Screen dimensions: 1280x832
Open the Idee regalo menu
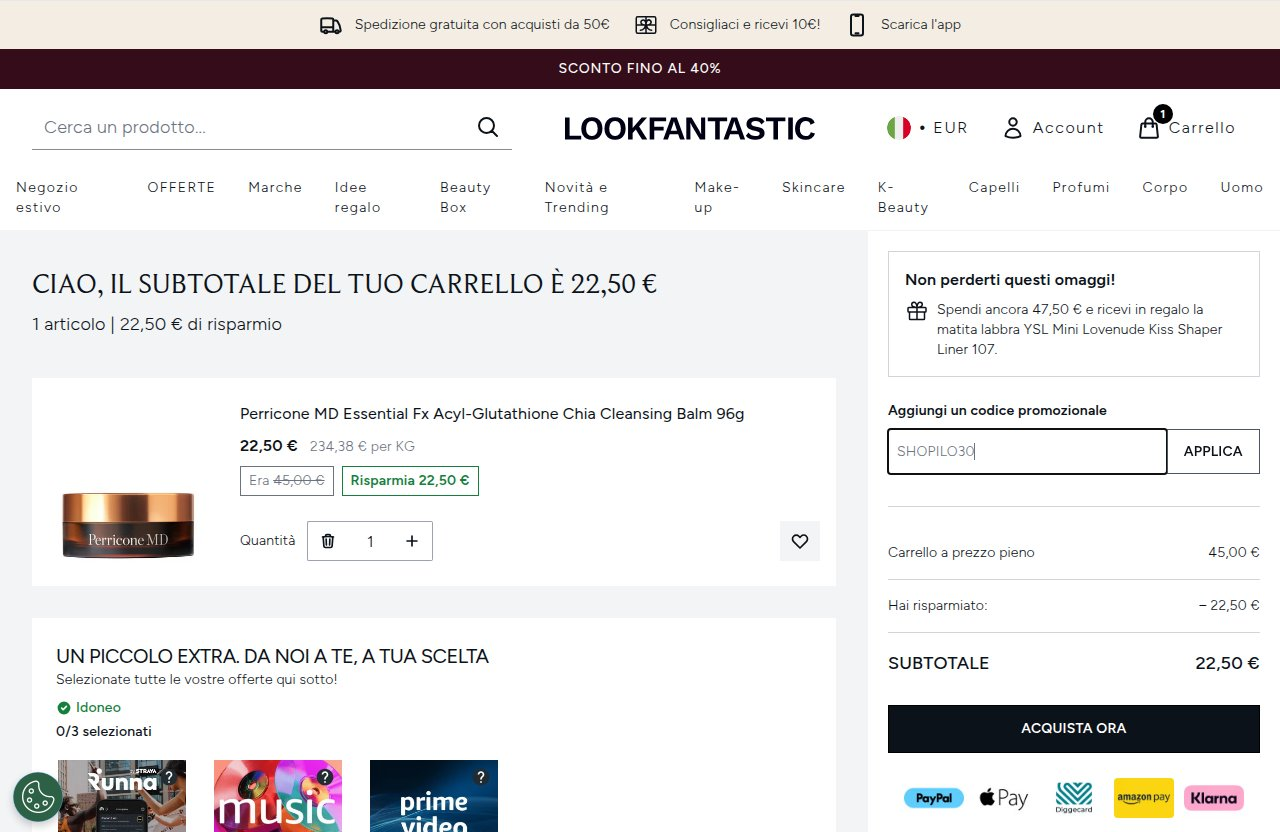point(358,197)
